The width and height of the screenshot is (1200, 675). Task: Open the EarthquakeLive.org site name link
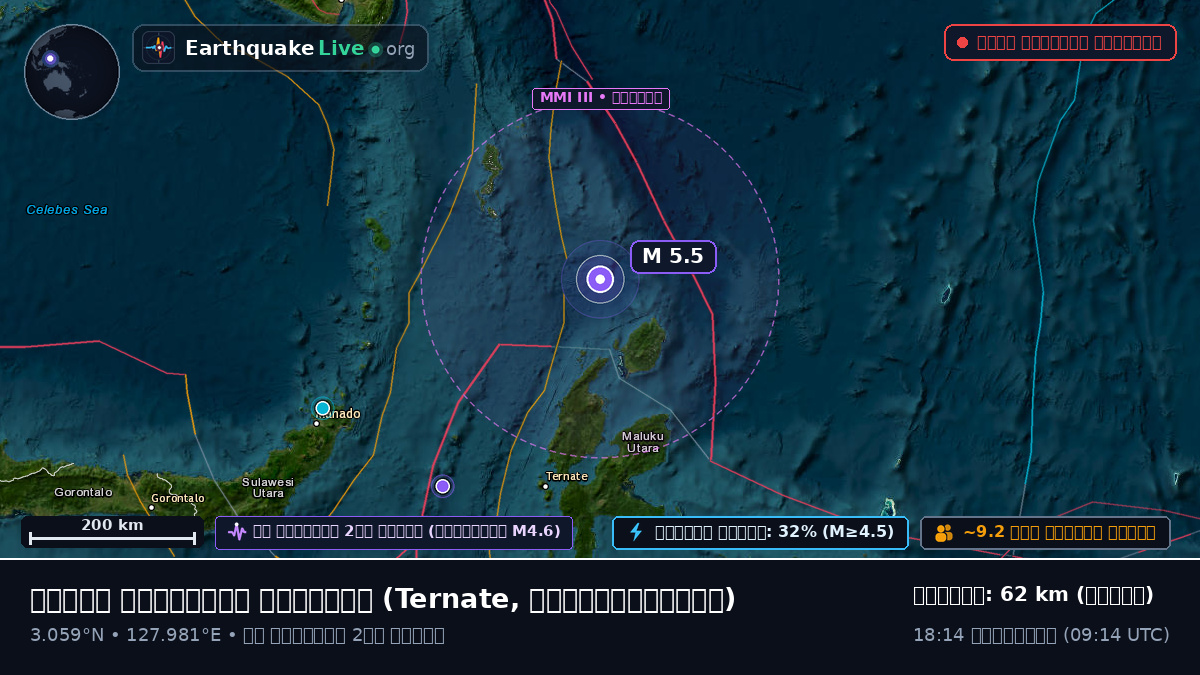click(299, 48)
